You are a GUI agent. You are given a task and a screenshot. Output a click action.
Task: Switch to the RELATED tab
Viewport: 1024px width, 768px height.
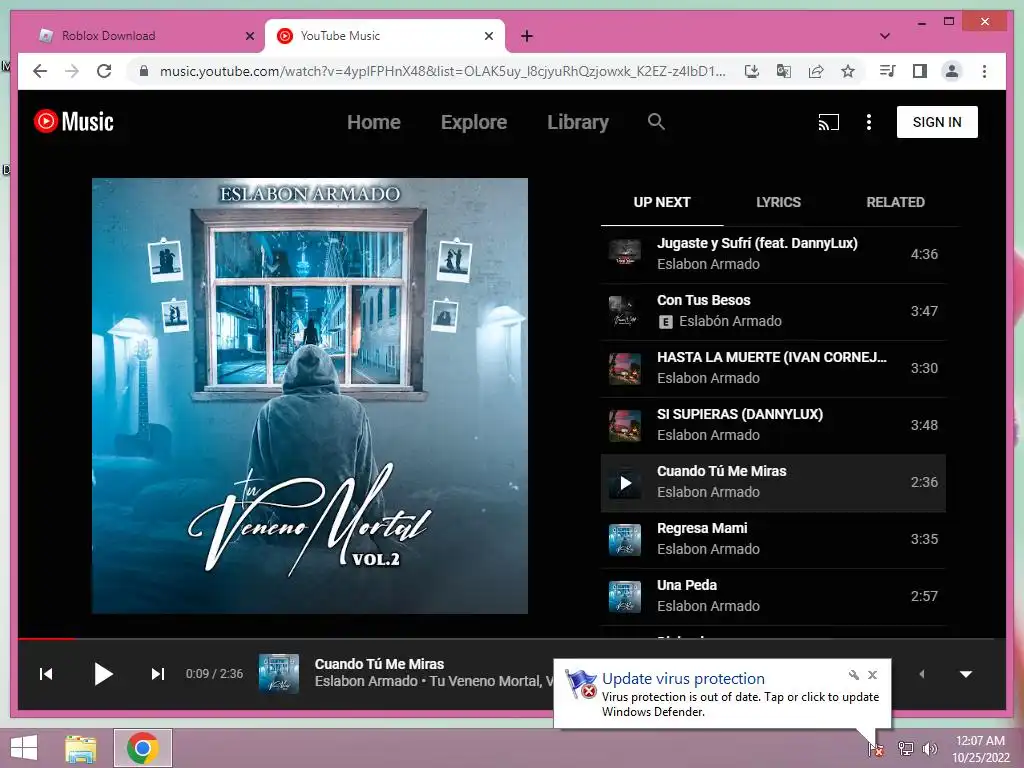coord(895,202)
